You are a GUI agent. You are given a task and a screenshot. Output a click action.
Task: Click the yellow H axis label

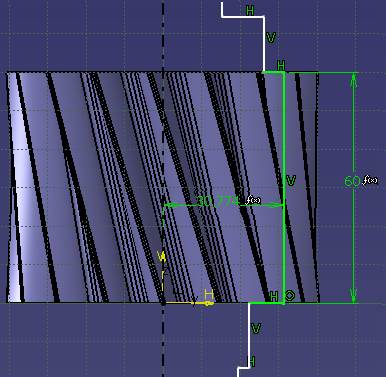(209, 294)
